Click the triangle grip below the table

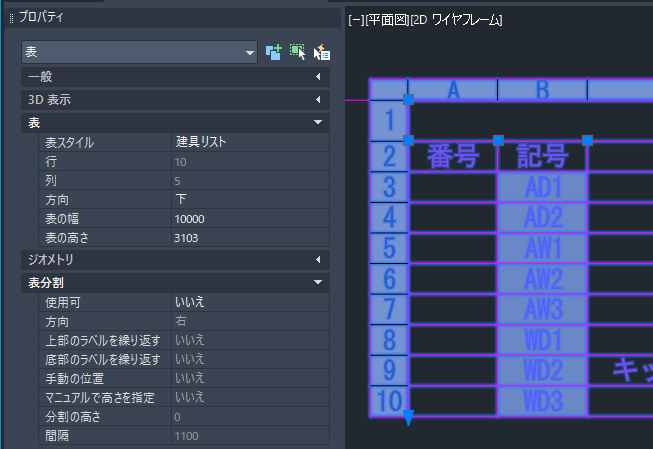click(x=408, y=419)
